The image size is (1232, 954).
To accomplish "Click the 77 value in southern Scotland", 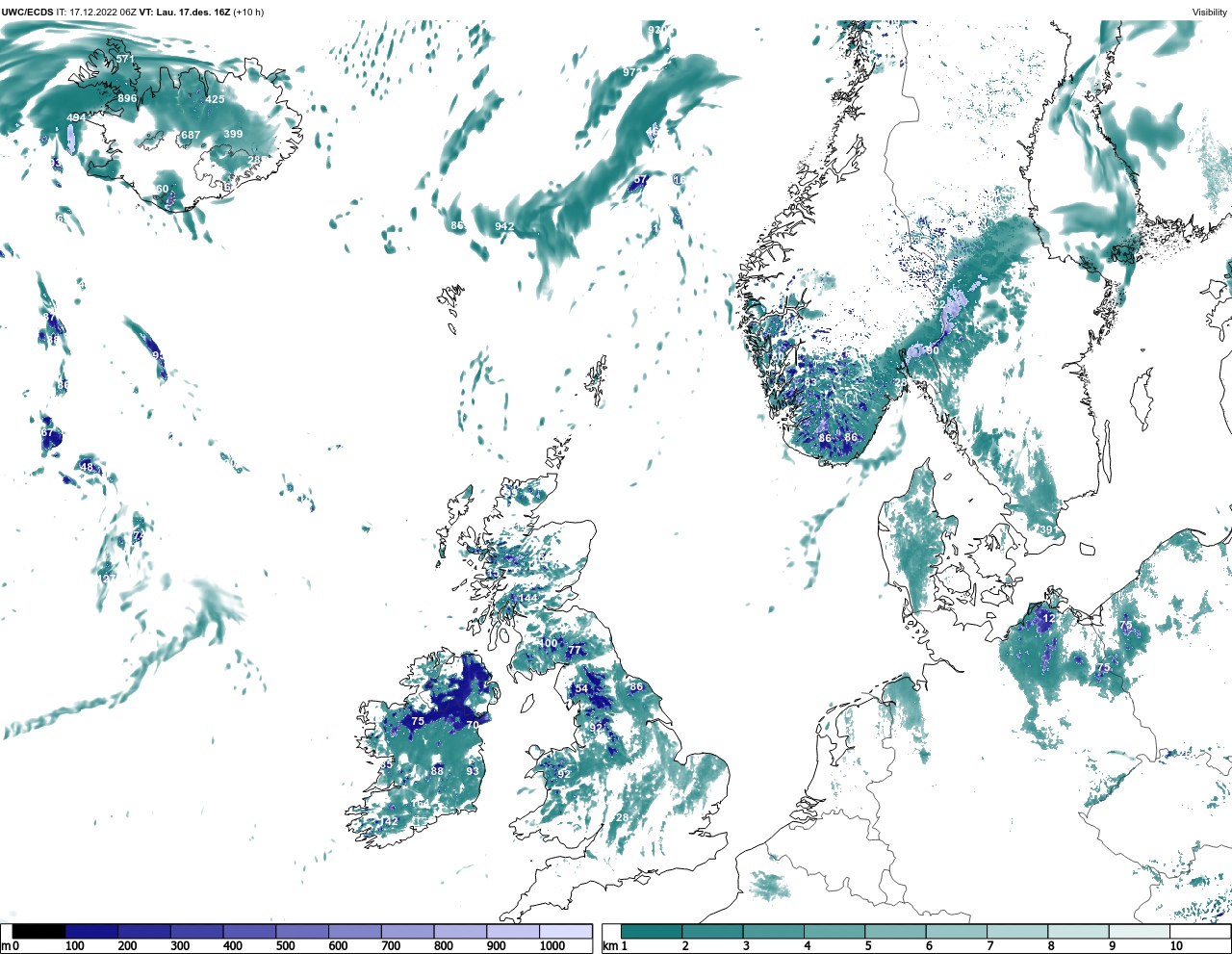I will (x=575, y=650).
